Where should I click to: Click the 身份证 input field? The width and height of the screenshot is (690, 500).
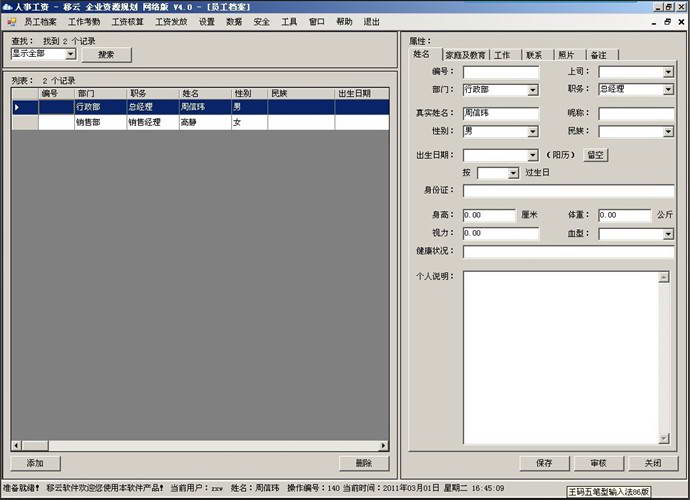coord(568,191)
